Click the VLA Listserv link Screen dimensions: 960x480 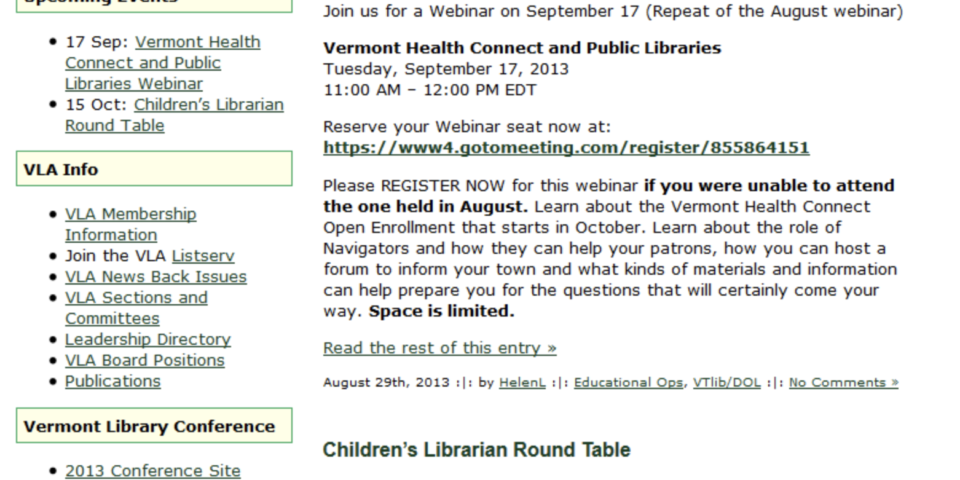coord(203,256)
